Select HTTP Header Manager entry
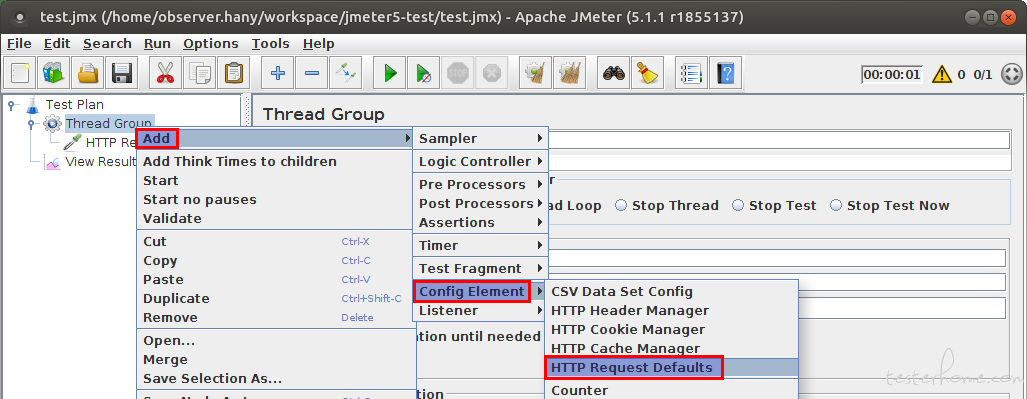The height and width of the screenshot is (399, 1027). click(x=671, y=311)
